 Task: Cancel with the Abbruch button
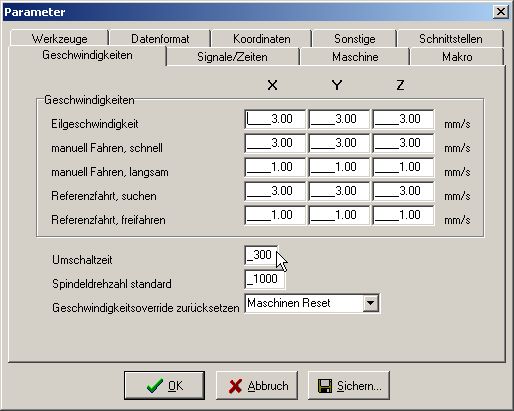(257, 386)
